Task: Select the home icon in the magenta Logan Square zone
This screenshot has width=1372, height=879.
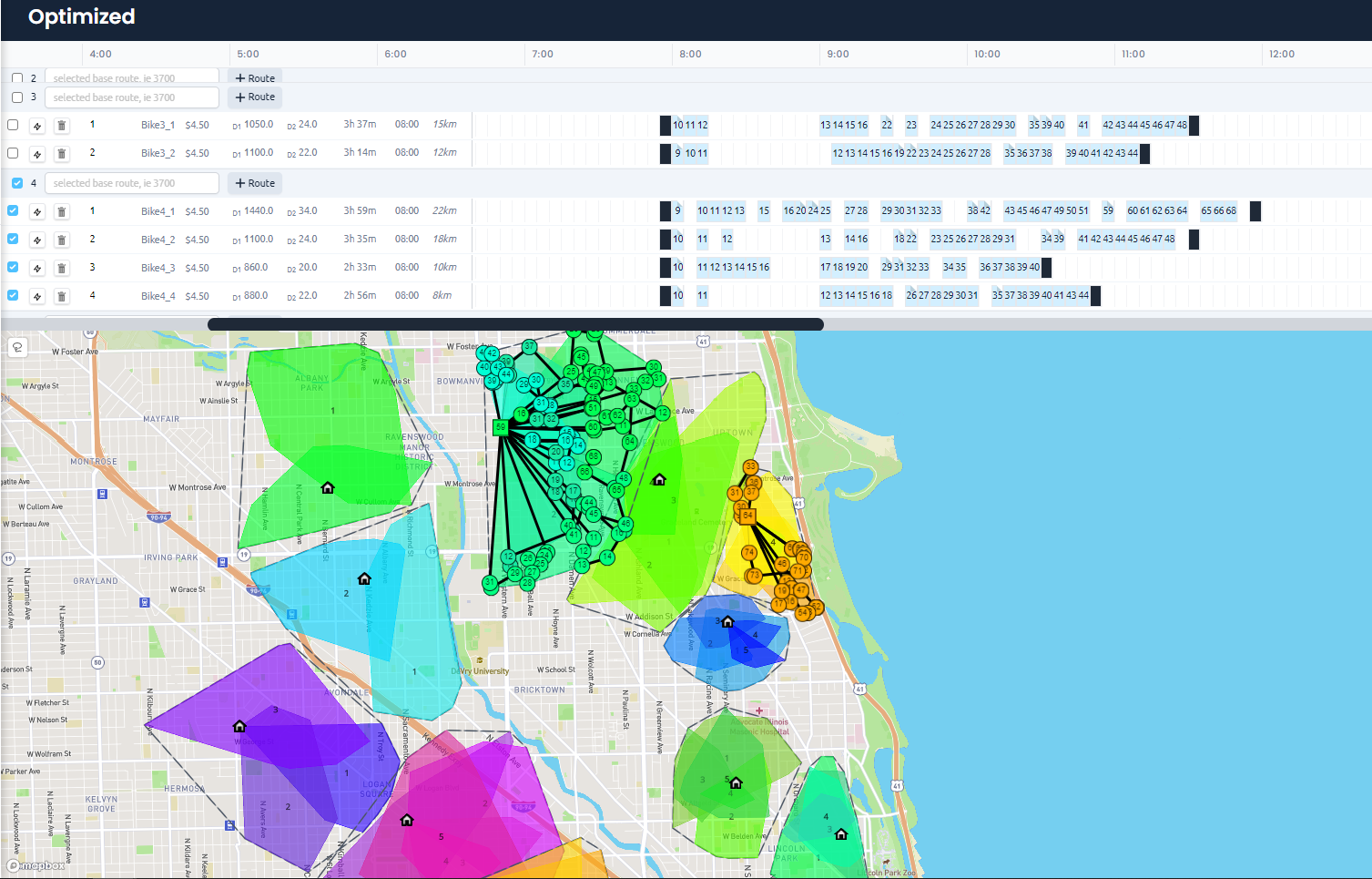Action: 407,820
